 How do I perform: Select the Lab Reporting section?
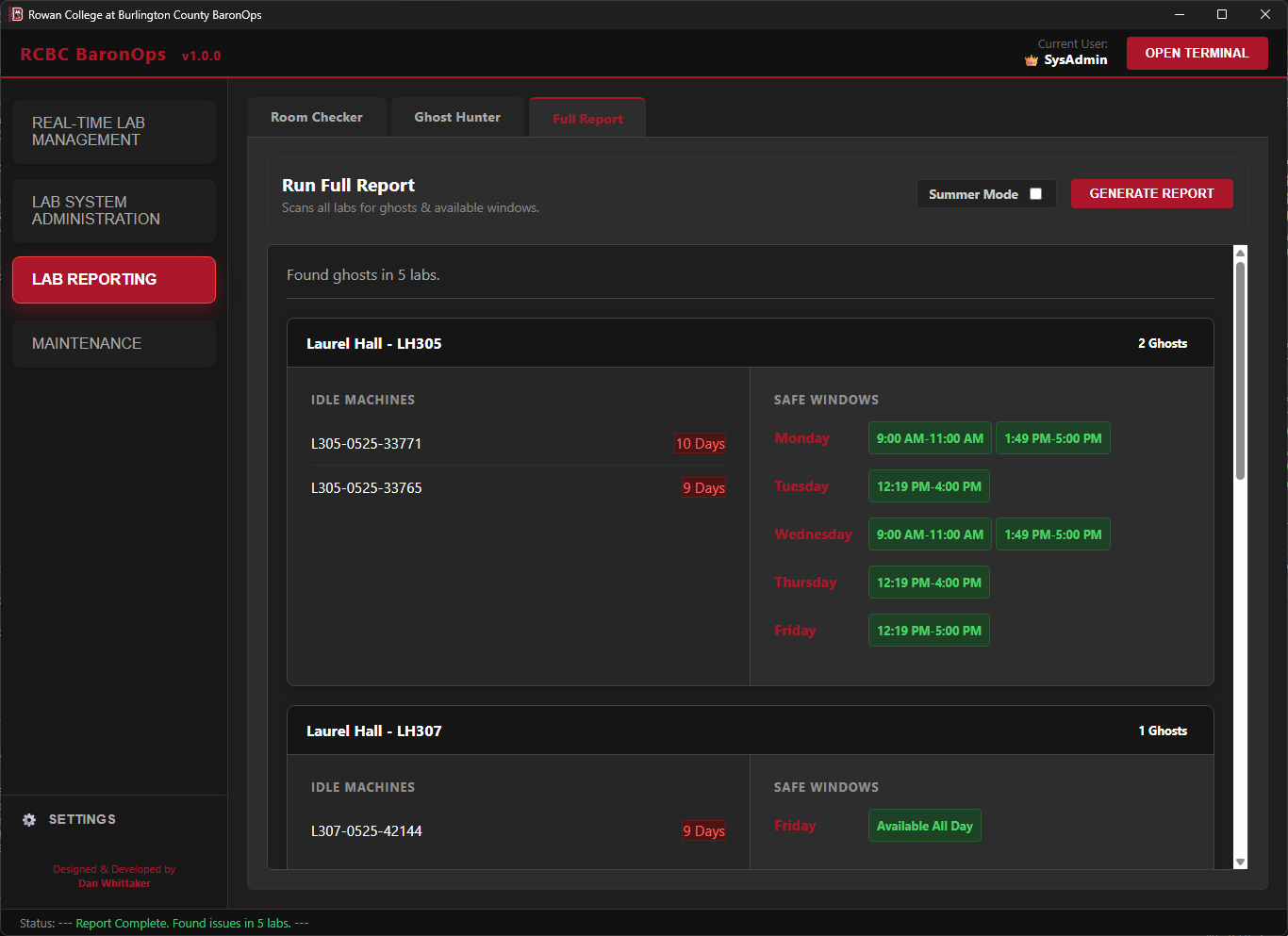[x=113, y=279]
